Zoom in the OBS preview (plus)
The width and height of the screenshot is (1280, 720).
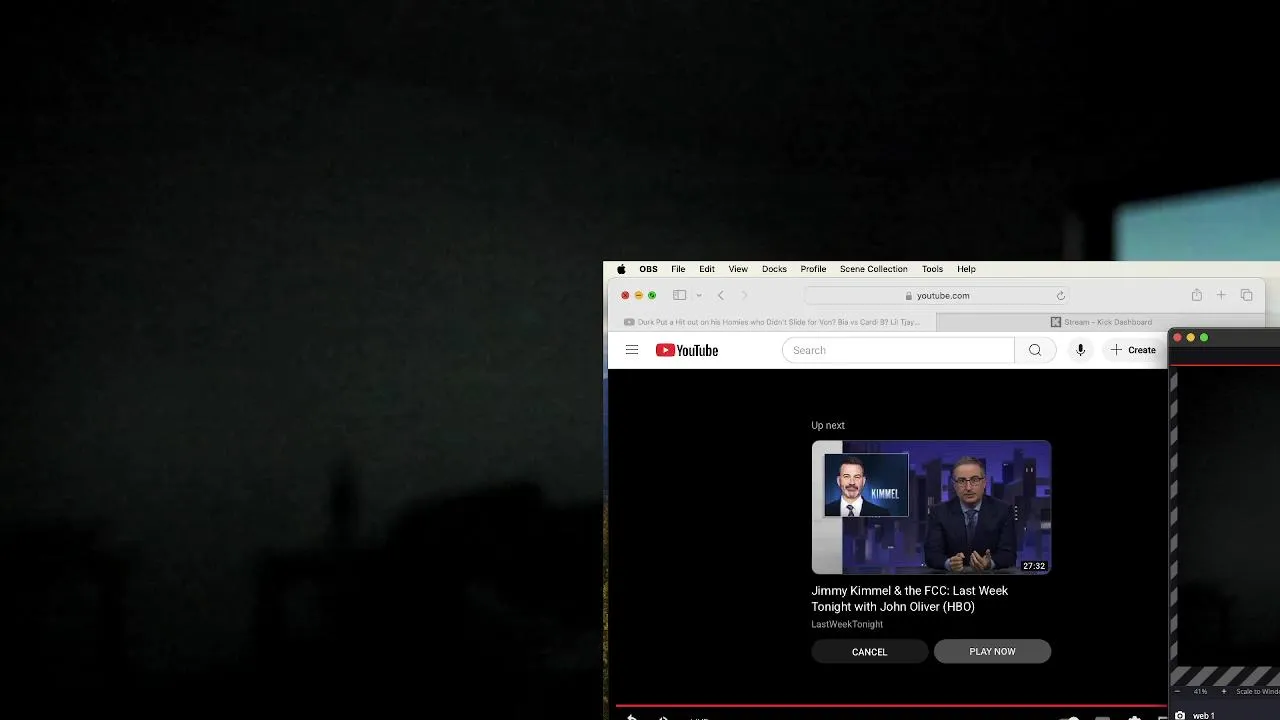click(1223, 691)
